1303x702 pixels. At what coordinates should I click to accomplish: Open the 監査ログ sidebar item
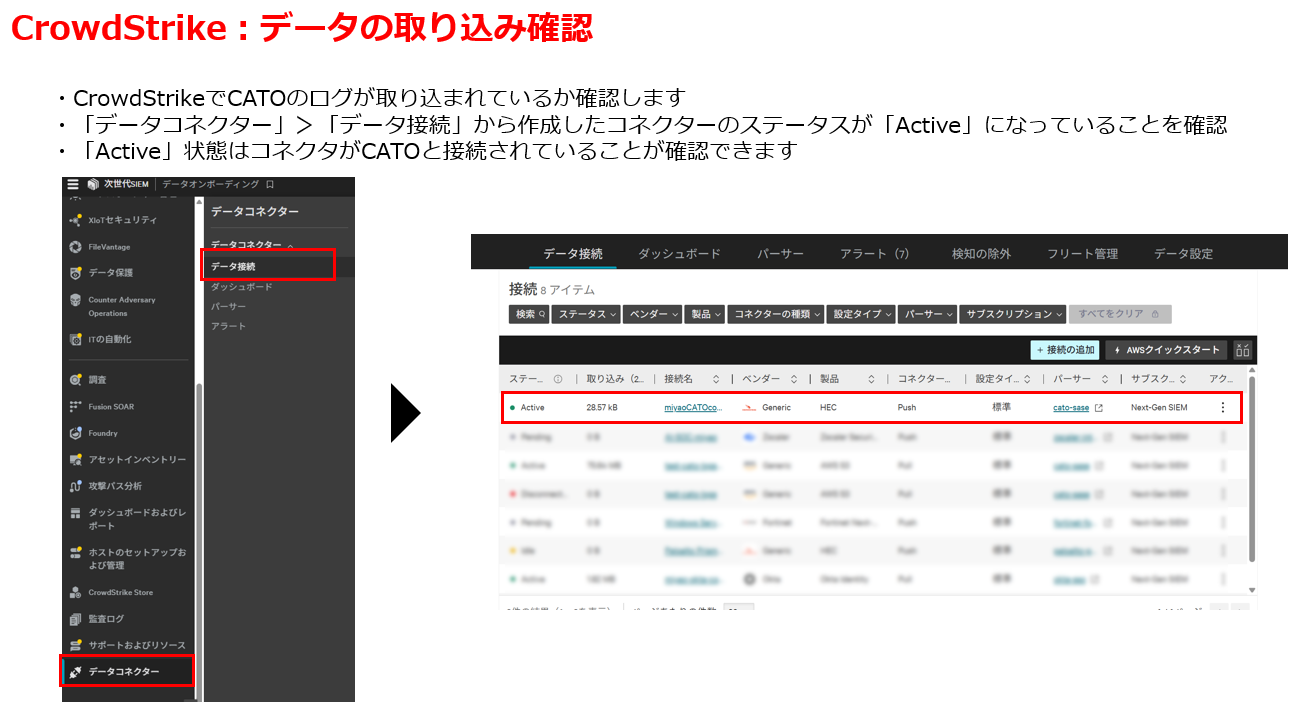click(x=106, y=619)
